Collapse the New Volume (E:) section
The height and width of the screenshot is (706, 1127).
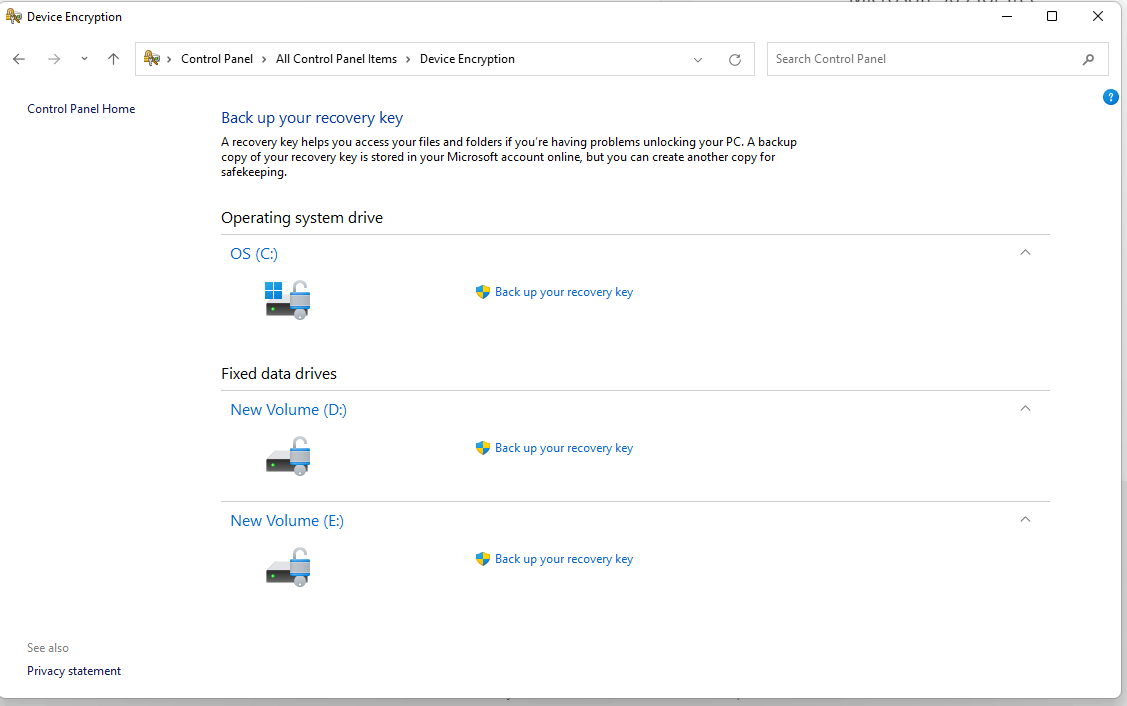1025,519
